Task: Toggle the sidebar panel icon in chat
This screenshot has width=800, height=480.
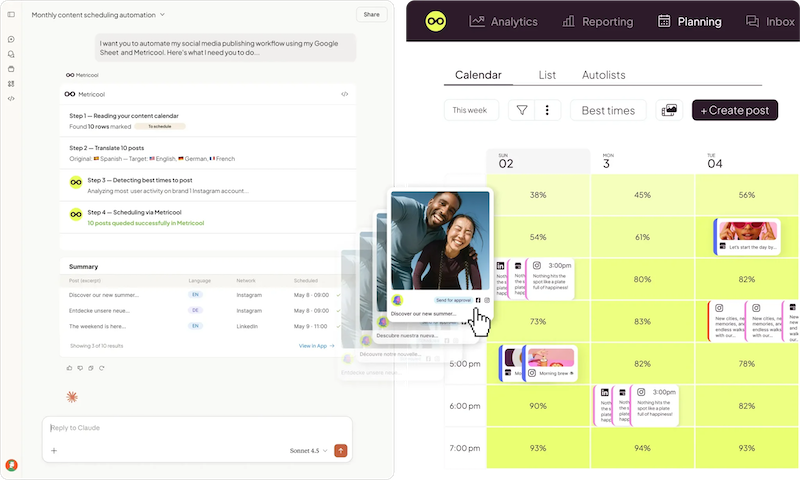Action: click(11, 15)
